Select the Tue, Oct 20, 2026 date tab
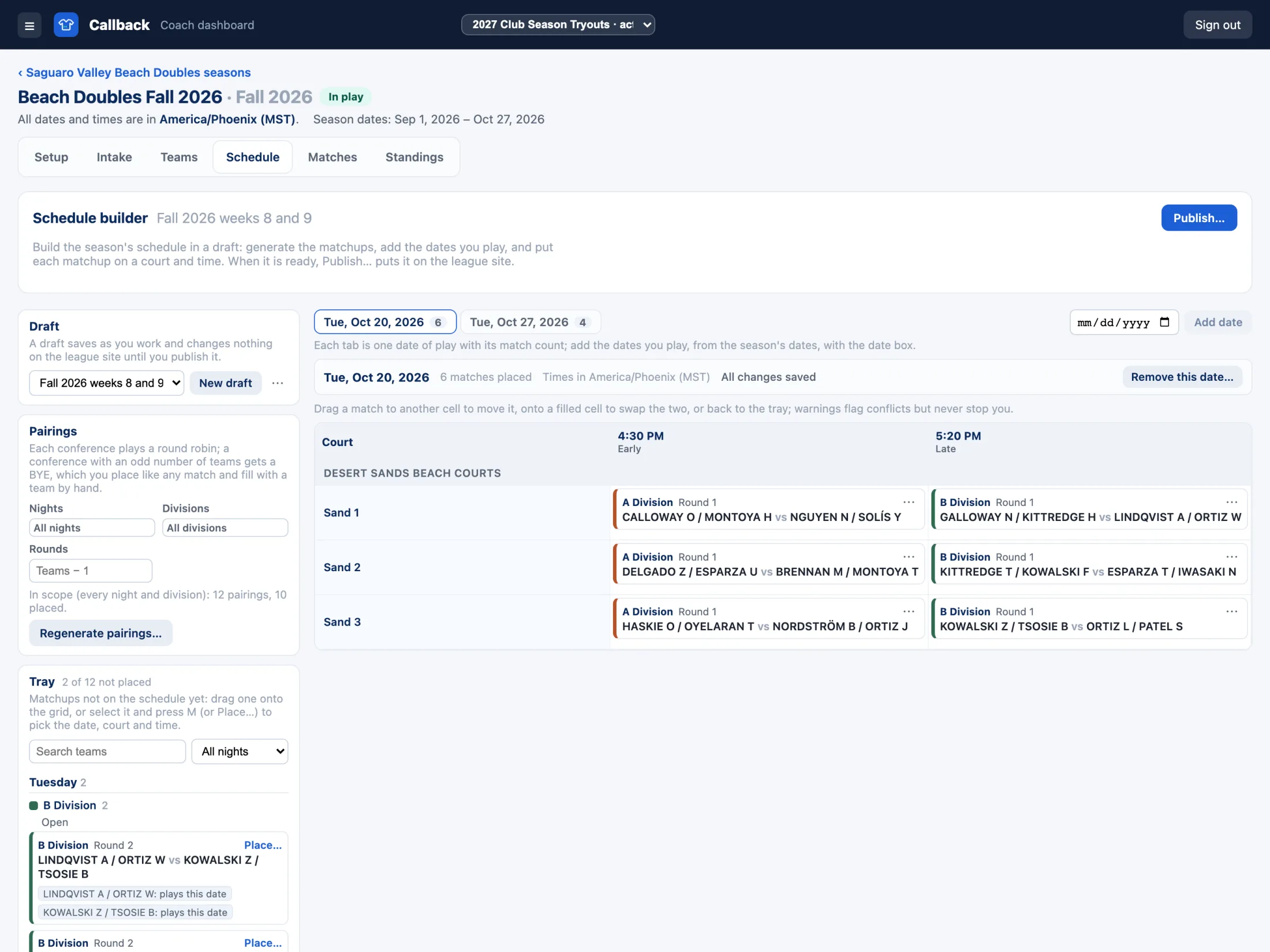The height and width of the screenshot is (952, 1270). 385,322
